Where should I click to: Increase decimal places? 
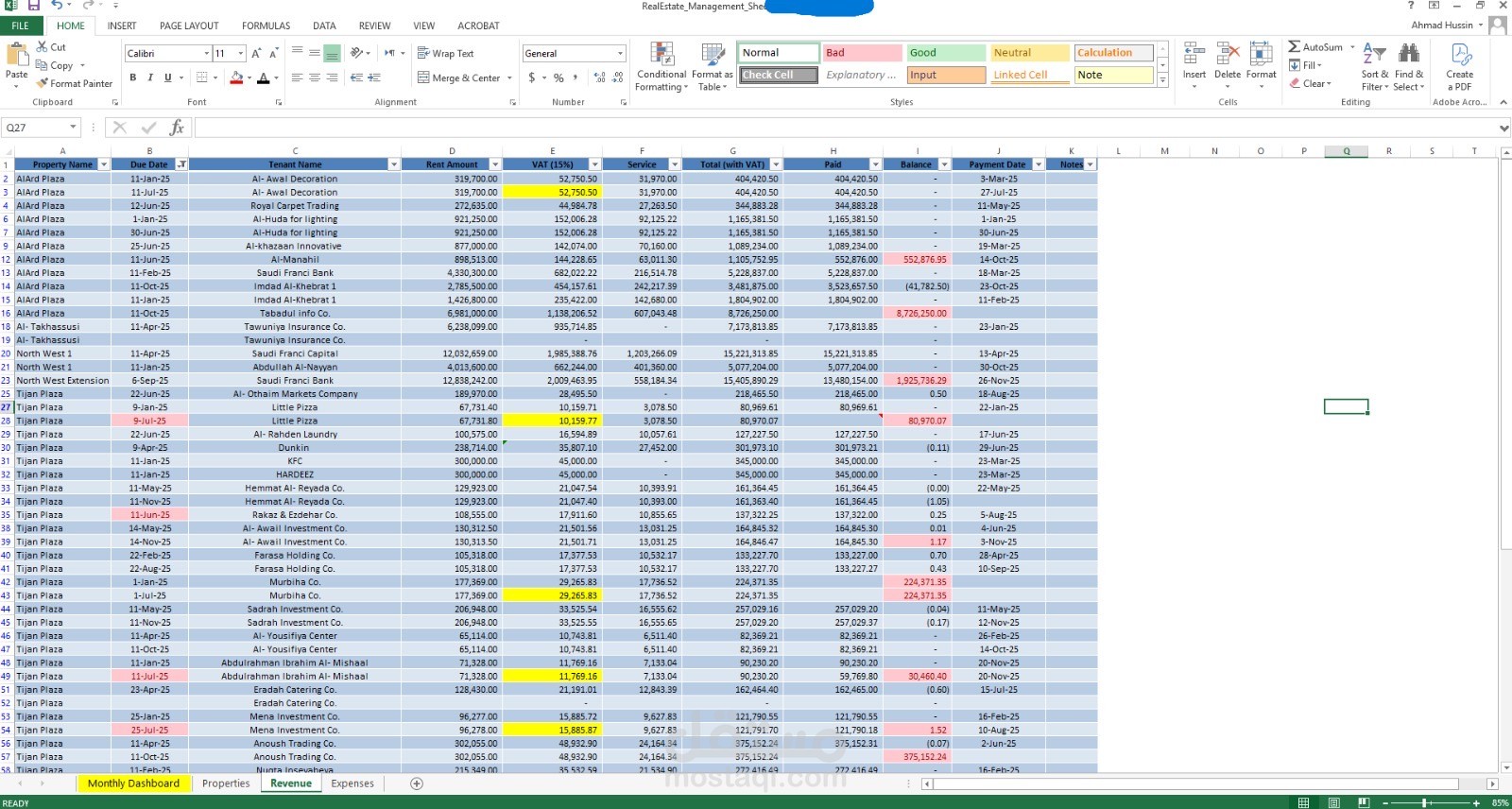pos(600,77)
